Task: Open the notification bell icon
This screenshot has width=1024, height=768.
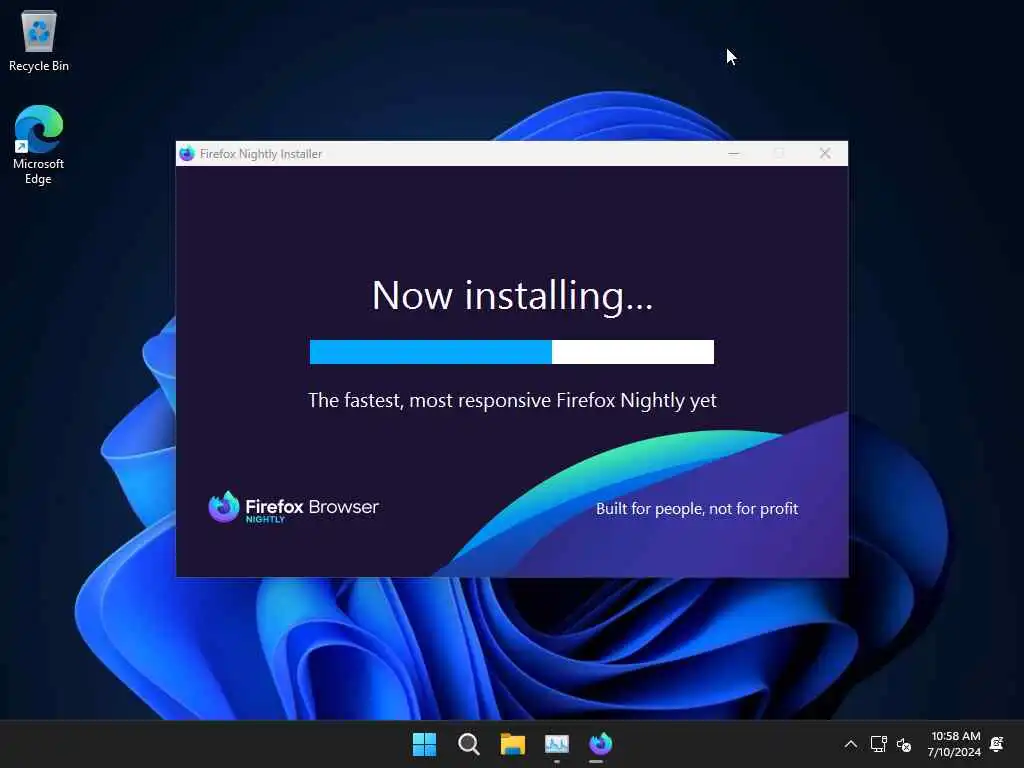Action: 997,744
